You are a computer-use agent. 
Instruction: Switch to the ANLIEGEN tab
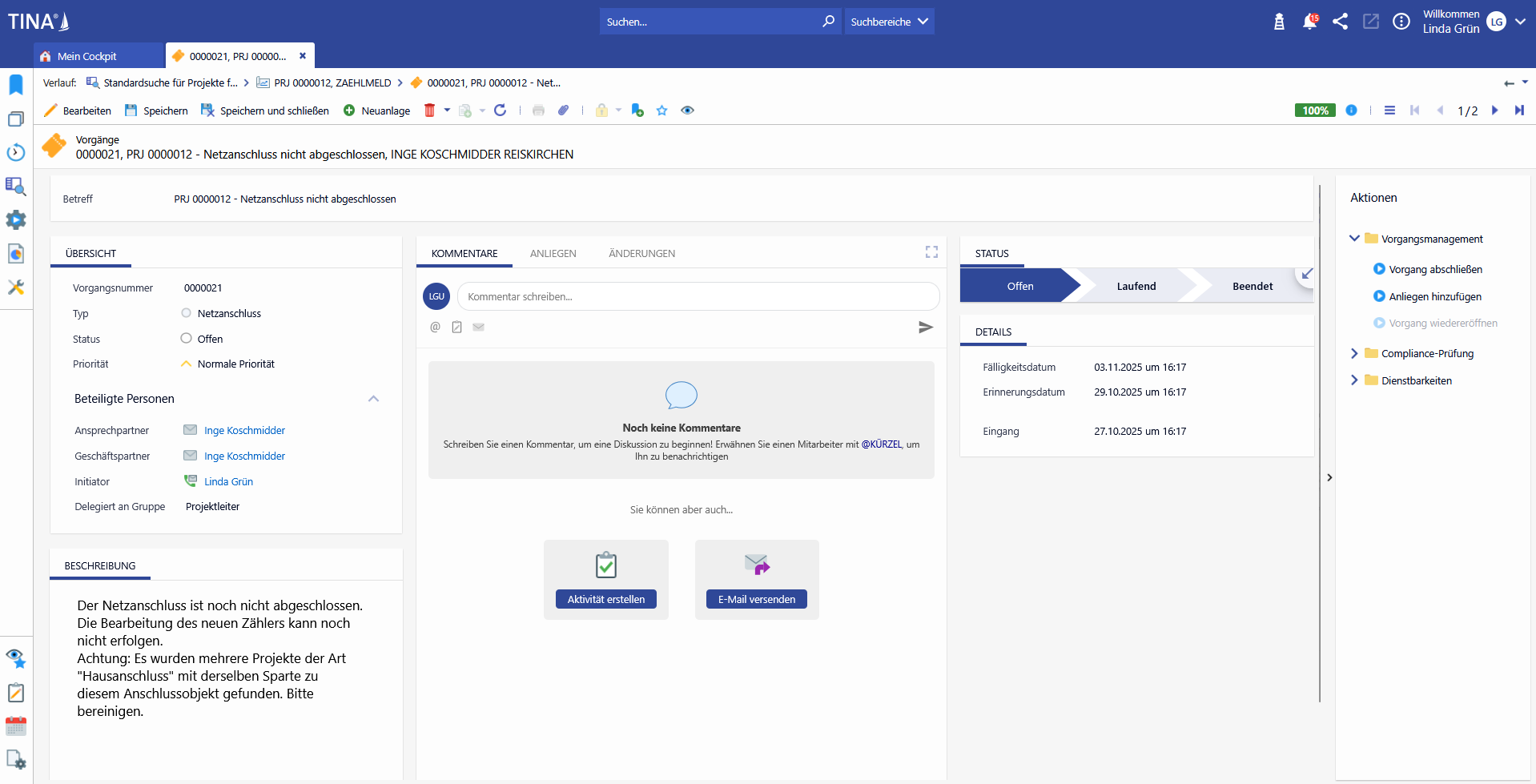553,254
